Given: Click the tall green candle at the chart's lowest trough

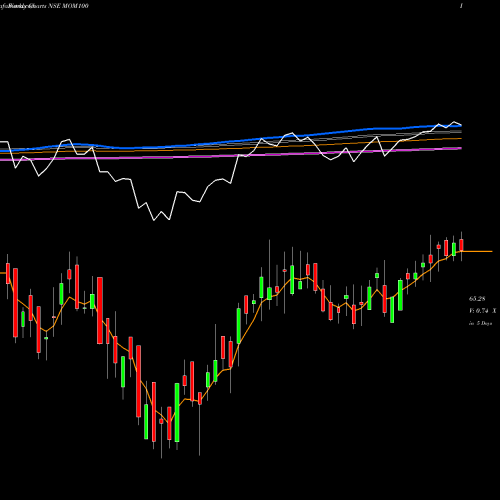Looking at the screenshot, I should [177, 412].
